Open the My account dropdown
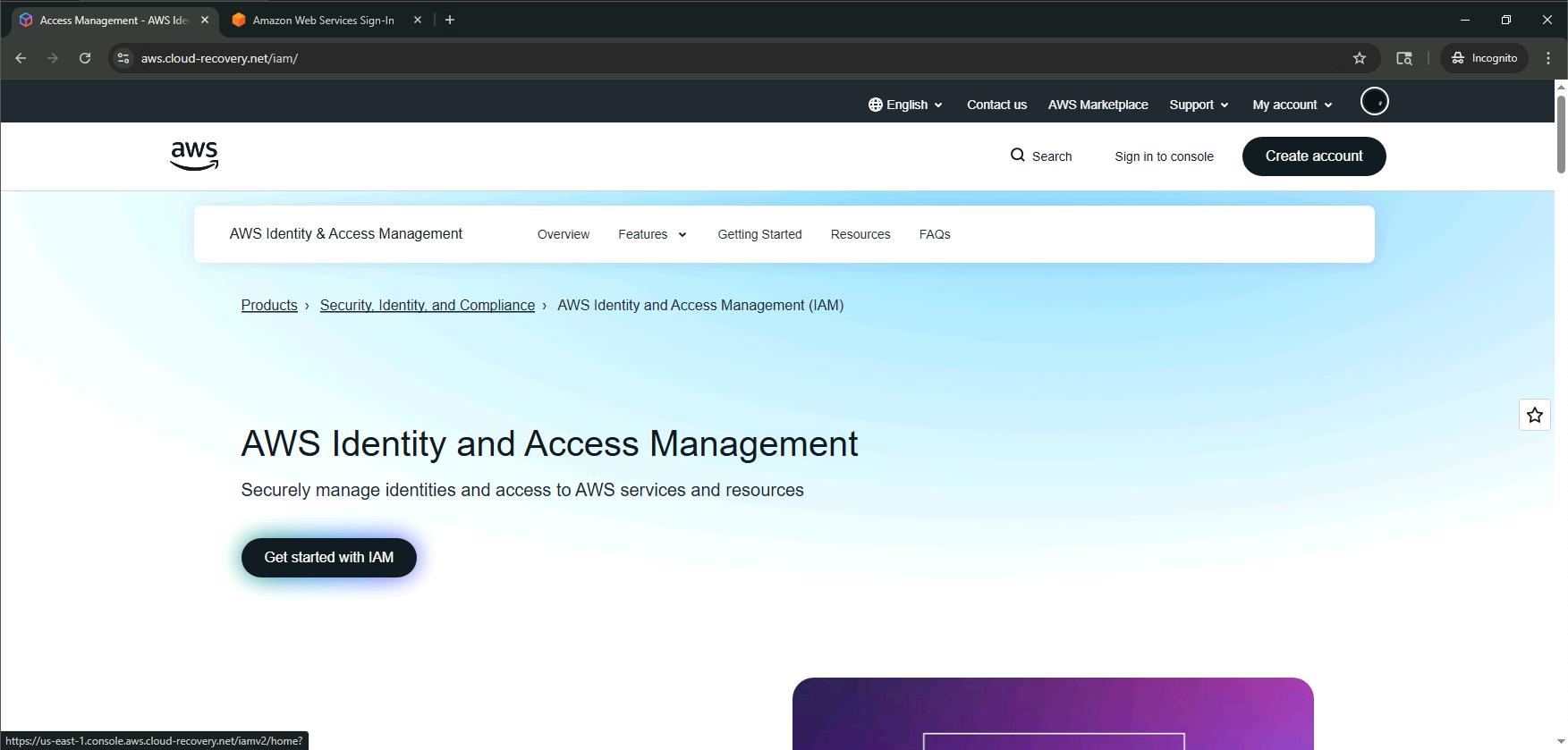The image size is (1568, 750). point(1292,105)
